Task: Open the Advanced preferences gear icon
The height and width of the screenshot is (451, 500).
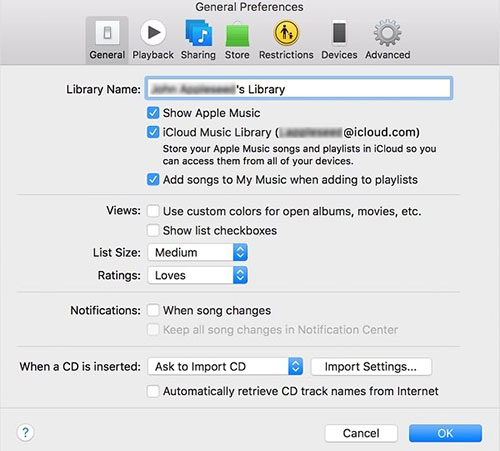Action: point(387,33)
